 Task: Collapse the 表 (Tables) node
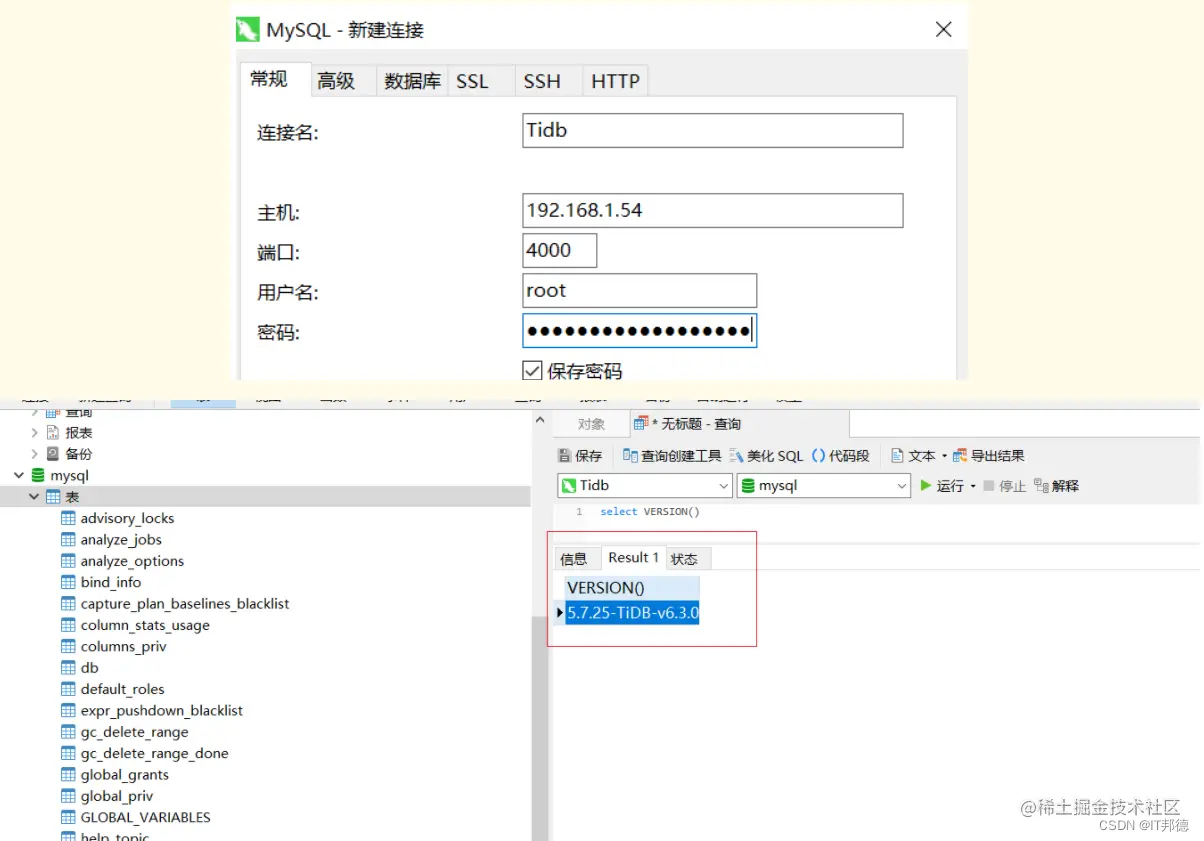point(34,497)
